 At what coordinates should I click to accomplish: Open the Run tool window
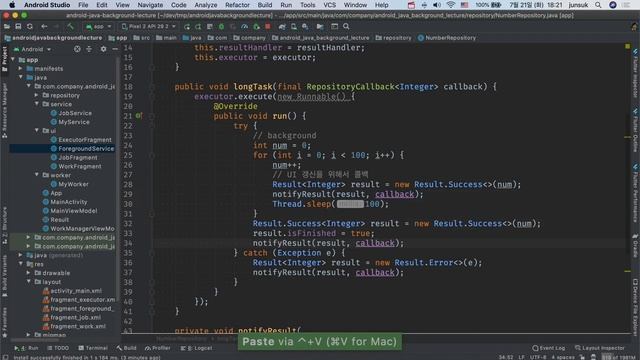pos(26,348)
